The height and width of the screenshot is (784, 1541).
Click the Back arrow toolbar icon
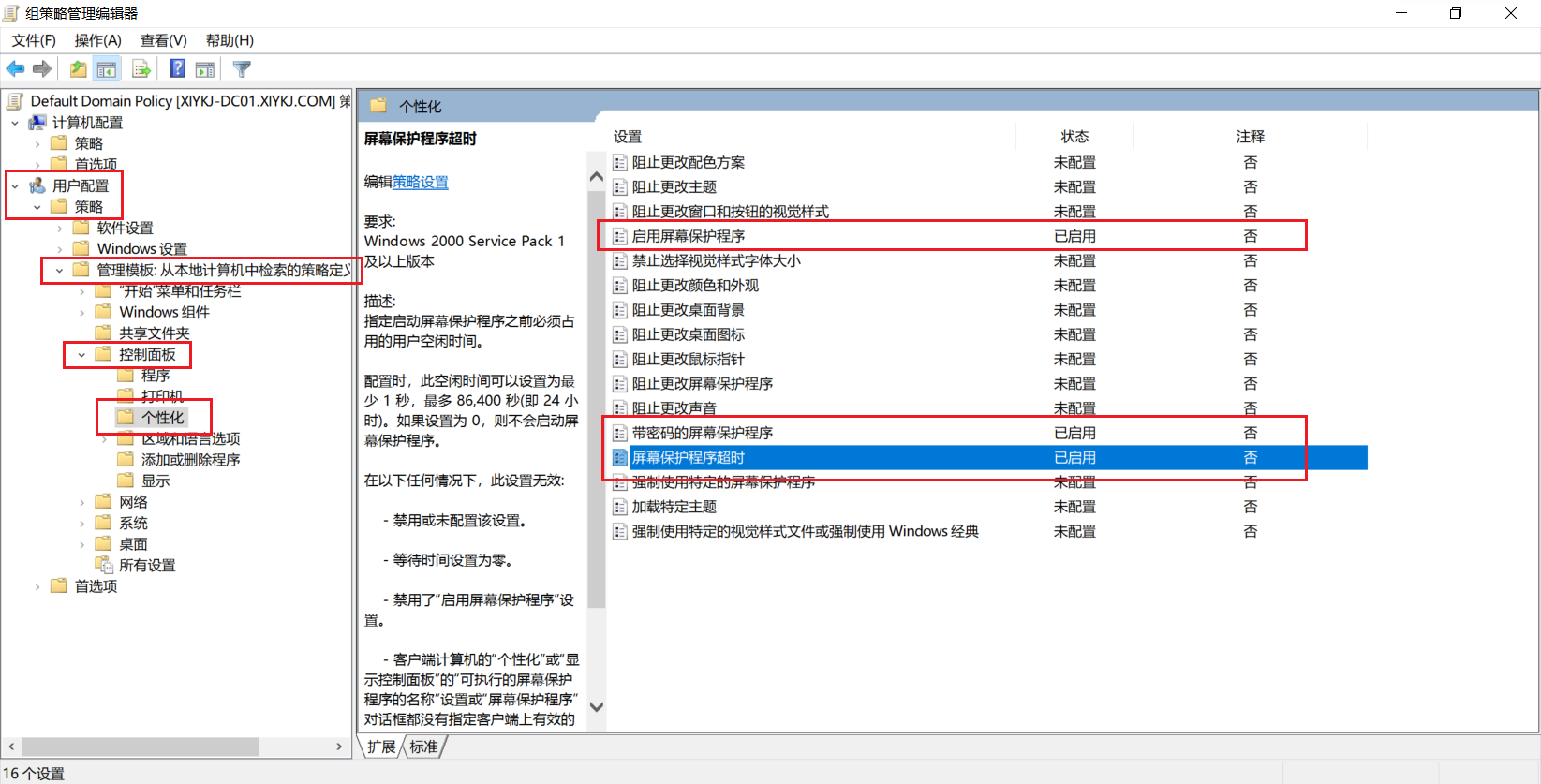(15, 69)
